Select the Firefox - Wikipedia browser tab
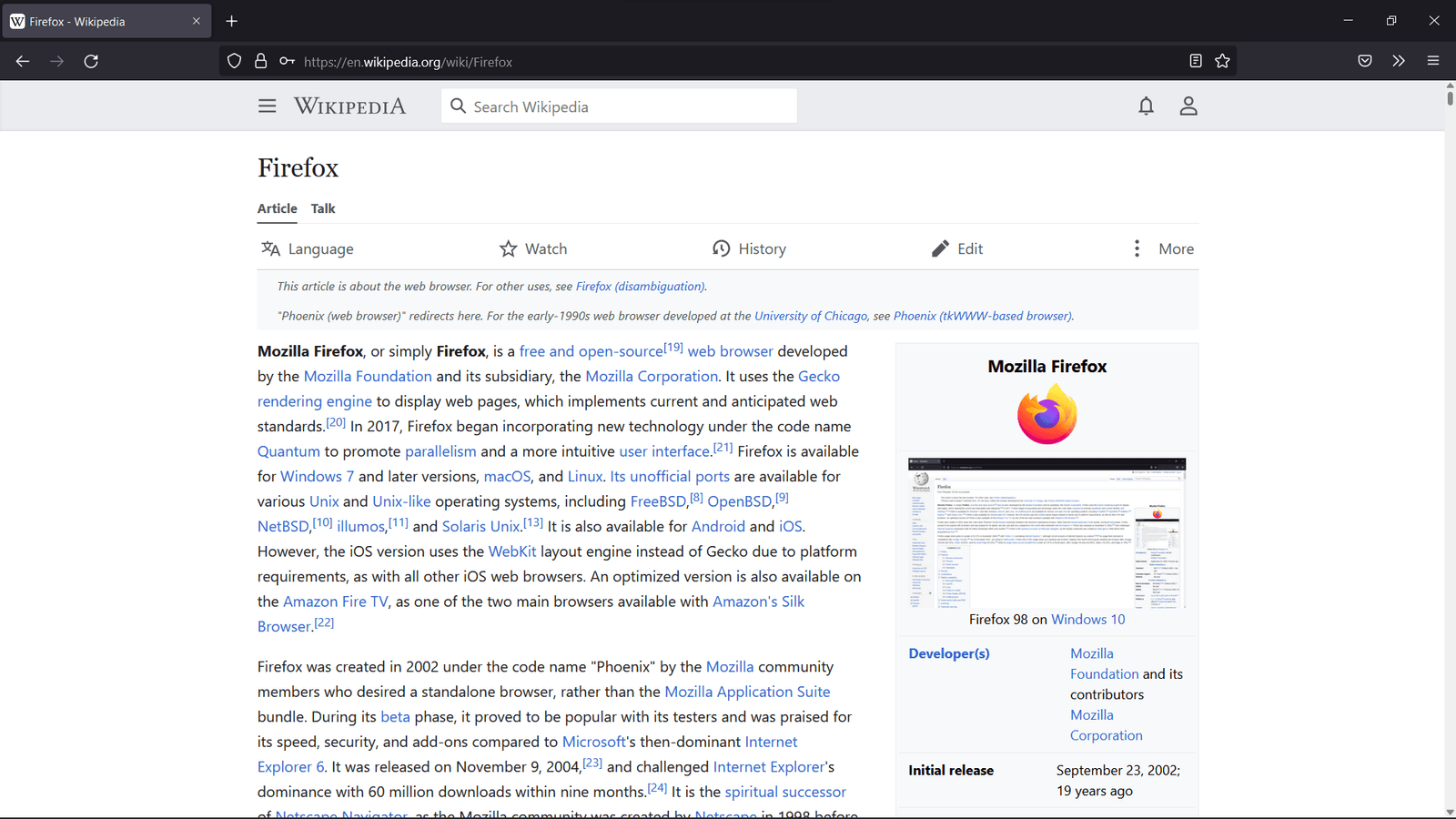Screen dimensions: 1456x819 point(106,21)
